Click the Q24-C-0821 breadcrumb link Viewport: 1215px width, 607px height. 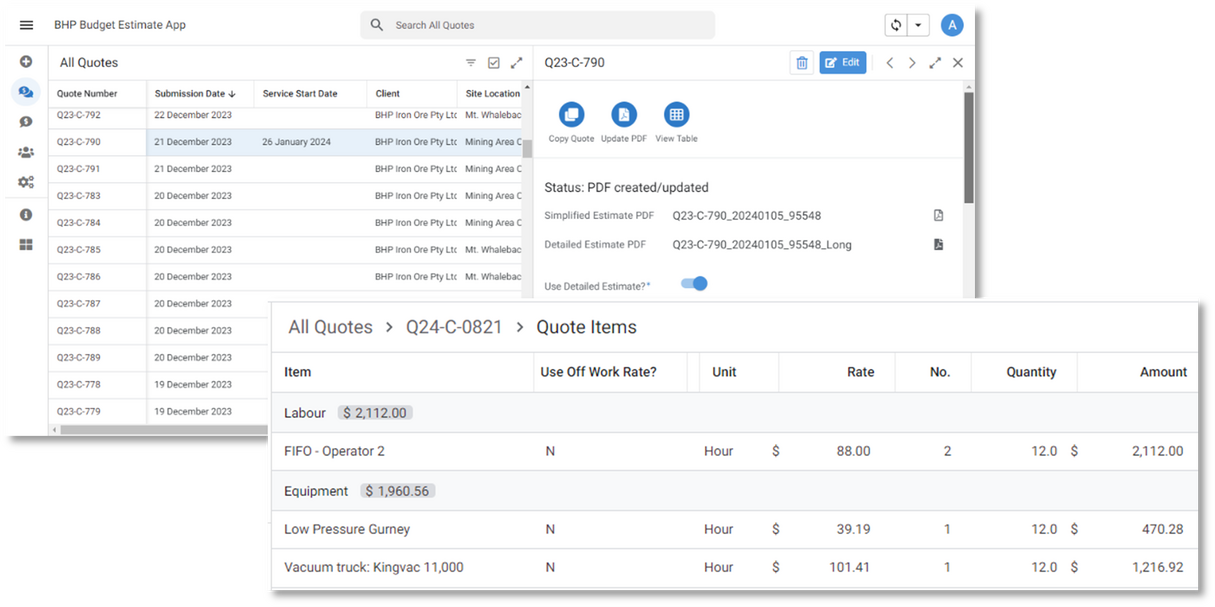(x=454, y=327)
